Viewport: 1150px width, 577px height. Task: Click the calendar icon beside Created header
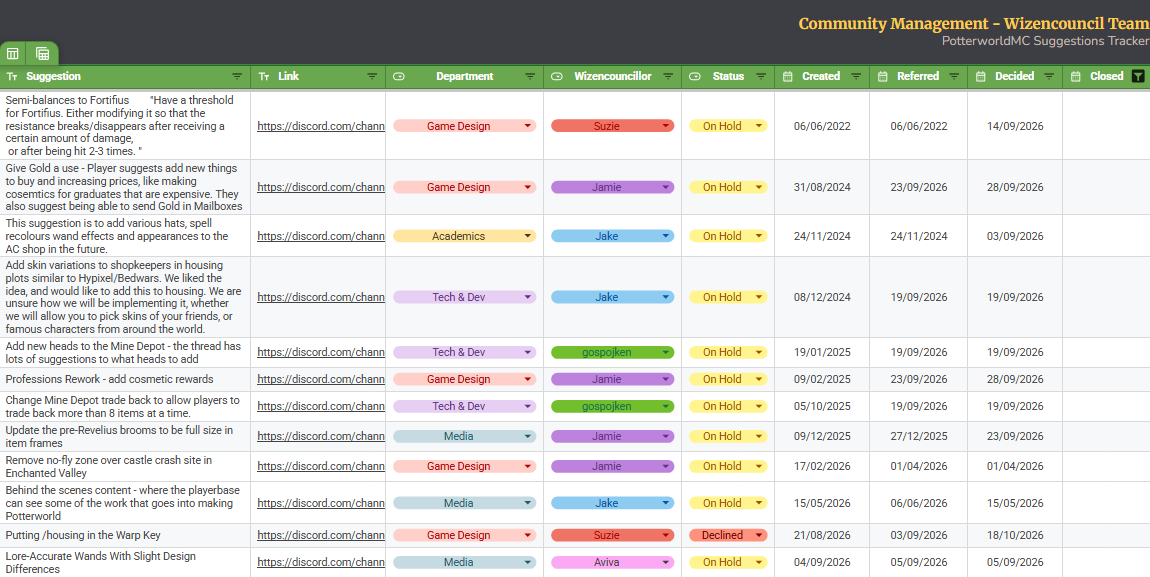click(x=788, y=76)
